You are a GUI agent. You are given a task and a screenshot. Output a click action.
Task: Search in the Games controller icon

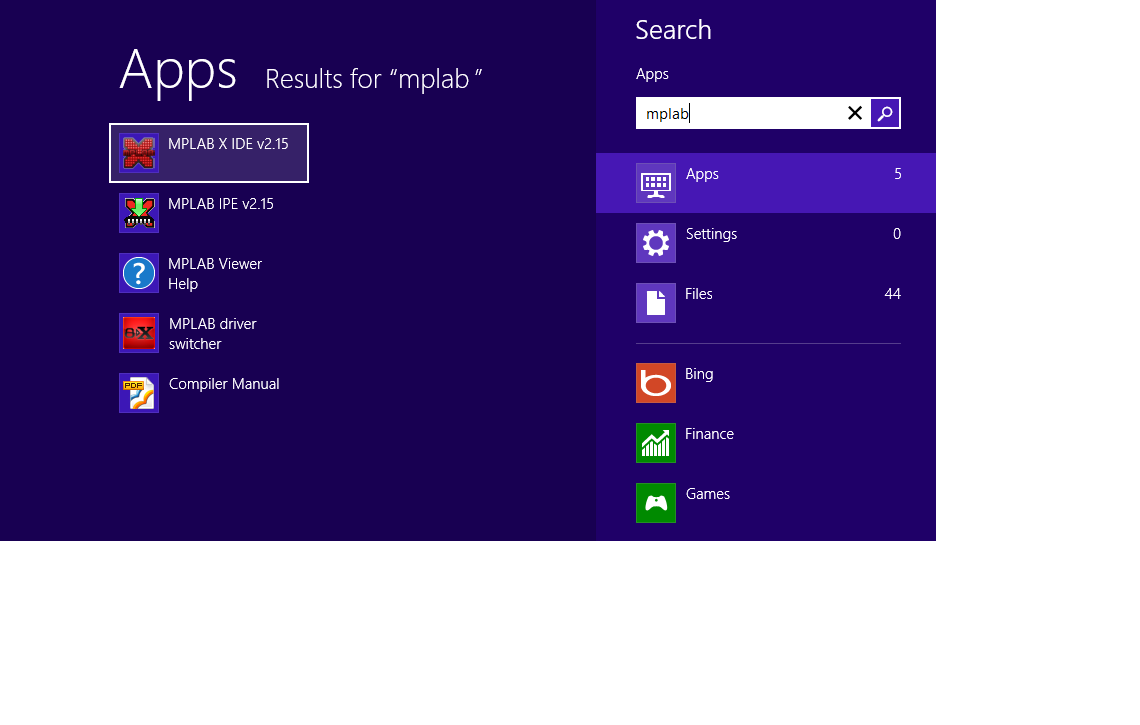click(656, 502)
